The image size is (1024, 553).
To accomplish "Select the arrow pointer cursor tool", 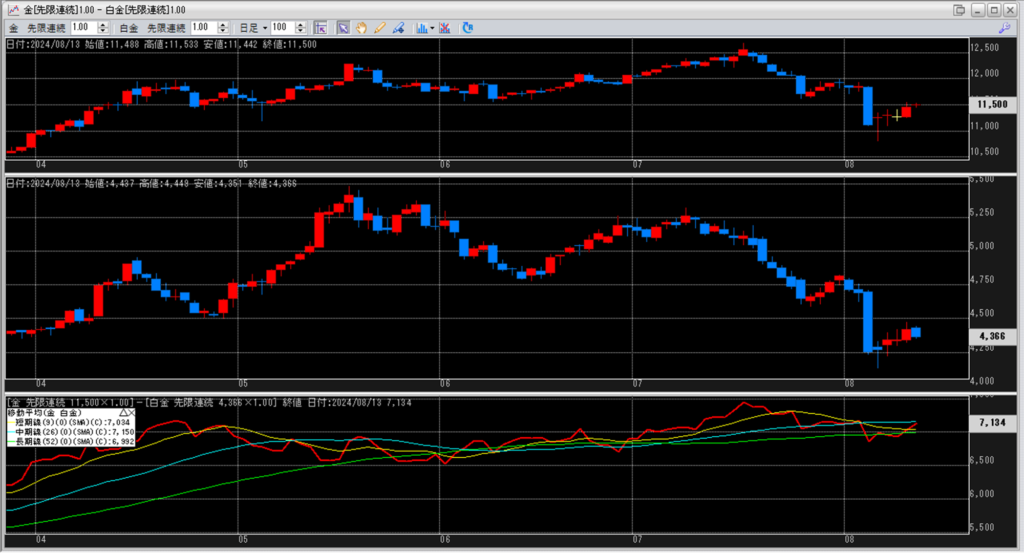I will [x=341, y=27].
